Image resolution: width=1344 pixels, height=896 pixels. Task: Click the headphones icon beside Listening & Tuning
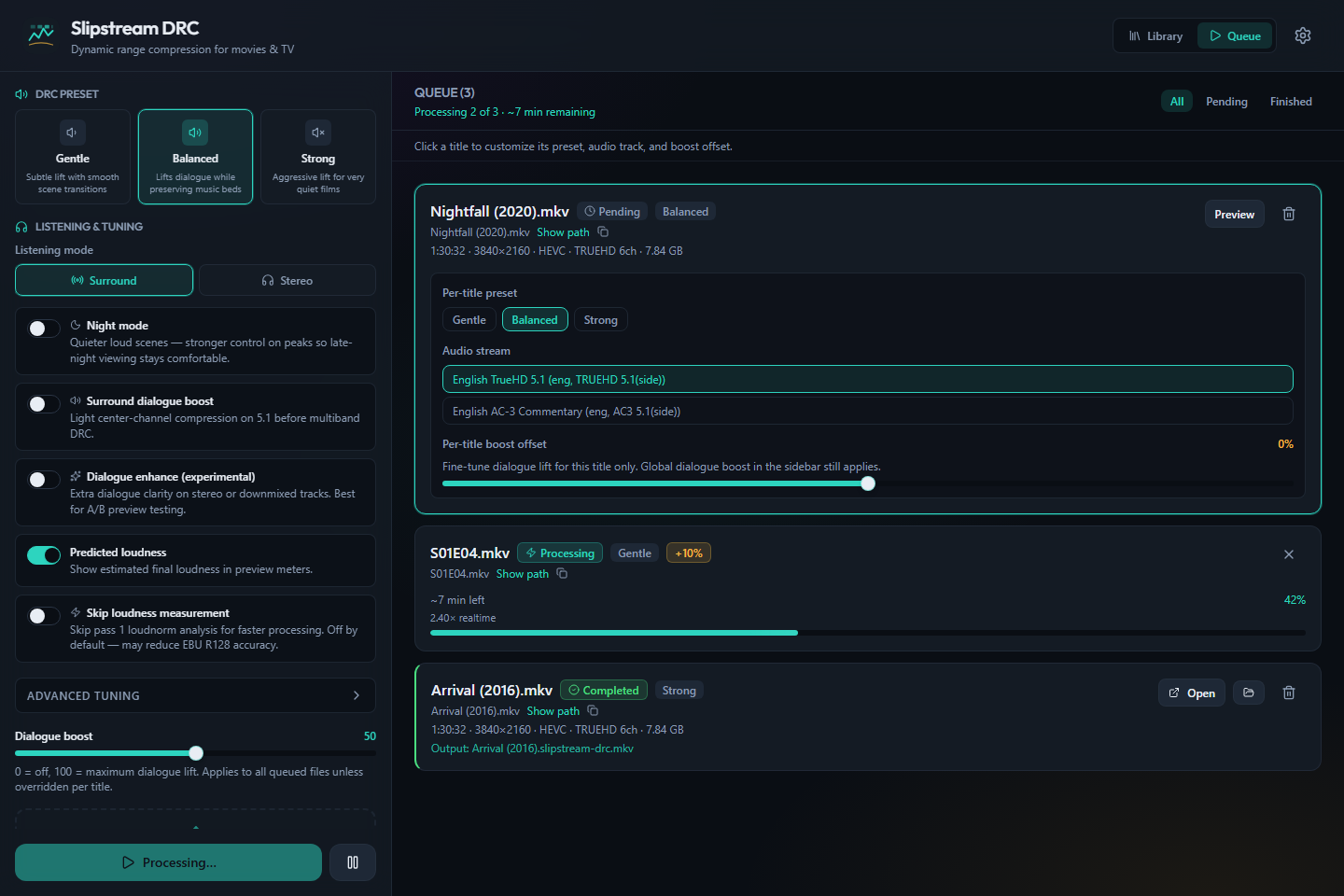tap(21, 227)
